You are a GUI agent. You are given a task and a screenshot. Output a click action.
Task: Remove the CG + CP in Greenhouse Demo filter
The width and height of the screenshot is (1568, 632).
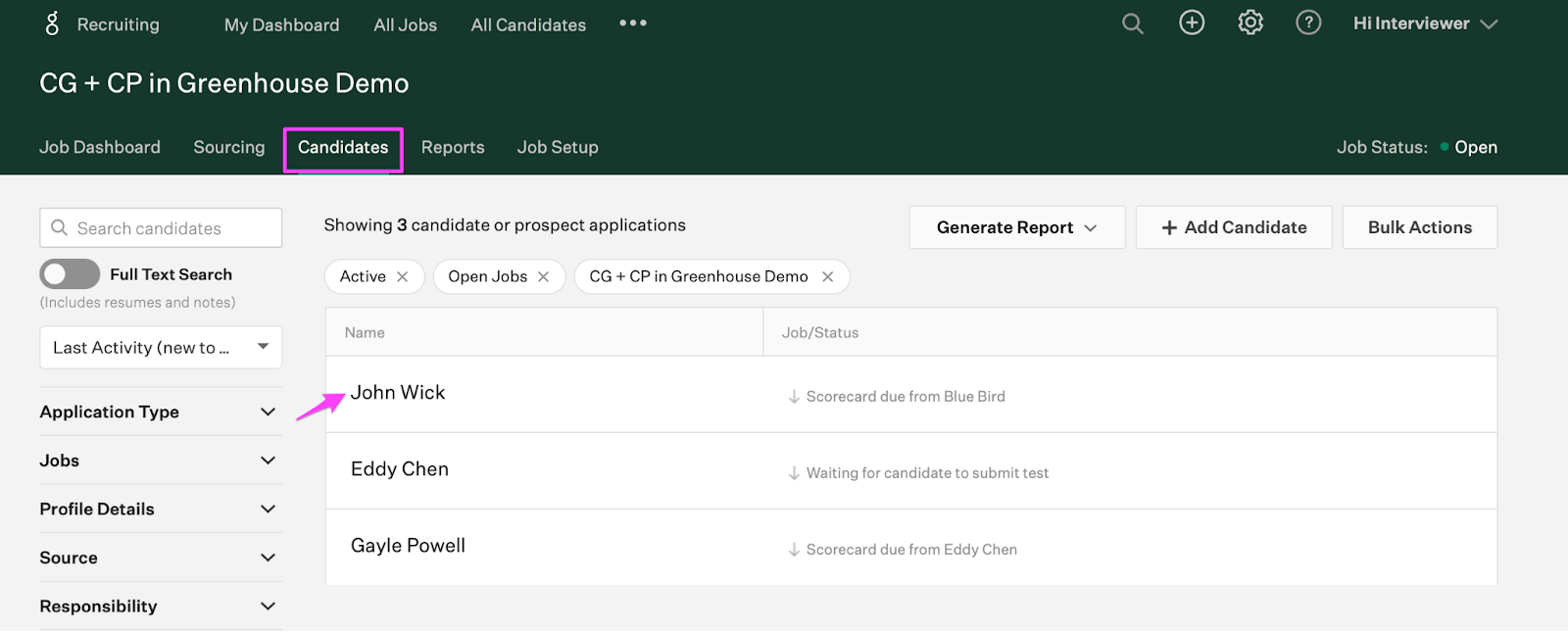click(827, 276)
